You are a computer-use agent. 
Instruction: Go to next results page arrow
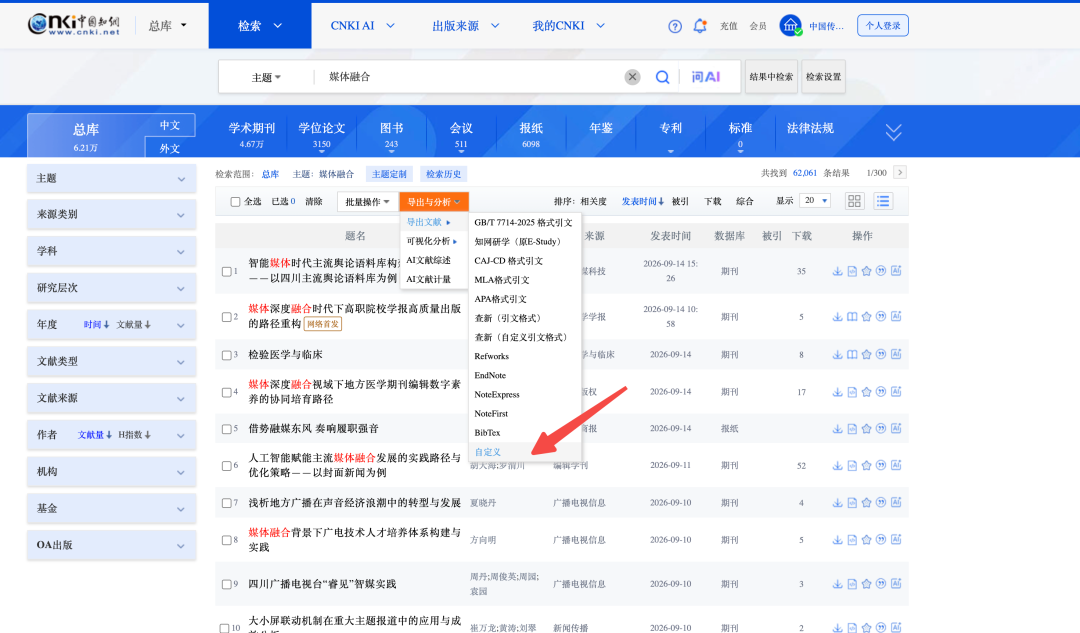point(900,172)
